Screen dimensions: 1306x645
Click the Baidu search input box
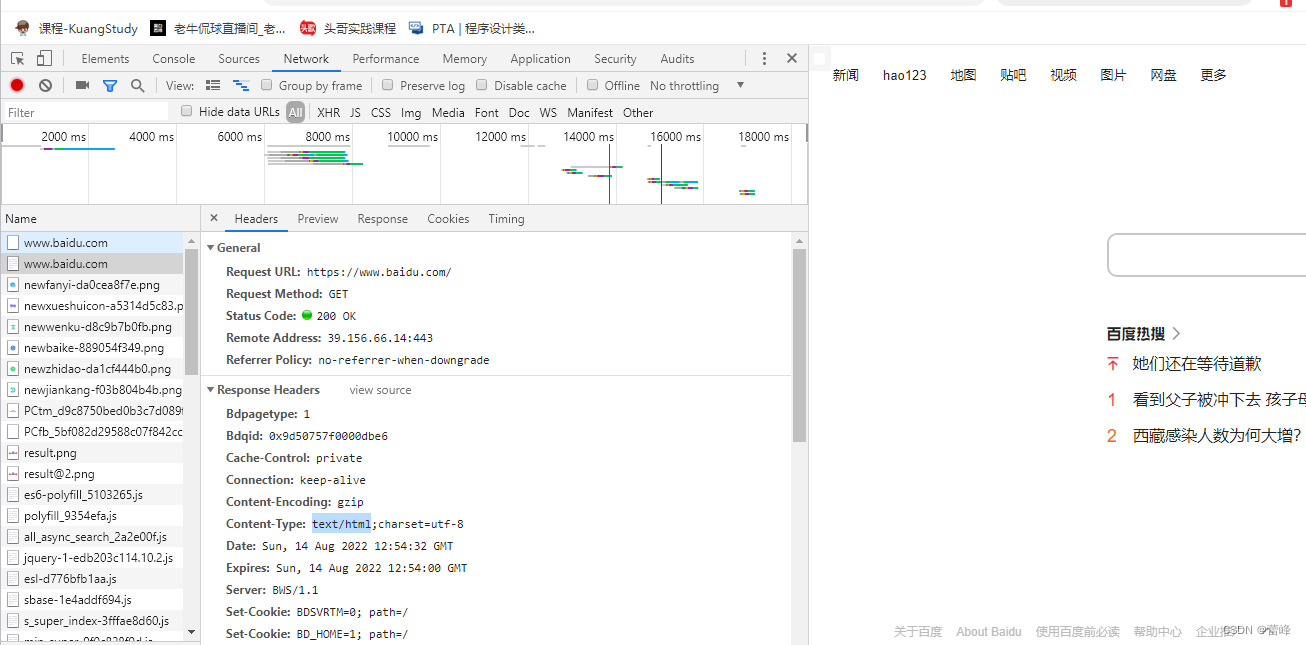[x=1207, y=255]
